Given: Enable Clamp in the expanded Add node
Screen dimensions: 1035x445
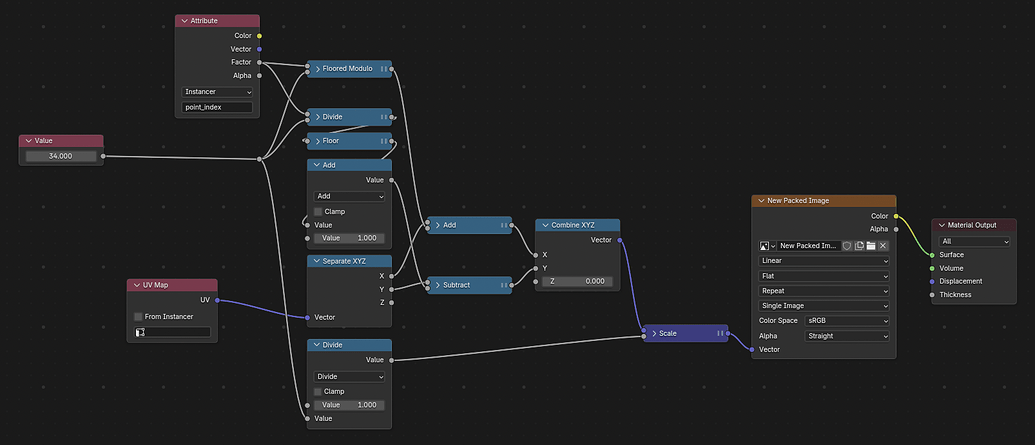Looking at the screenshot, I should 318,212.
